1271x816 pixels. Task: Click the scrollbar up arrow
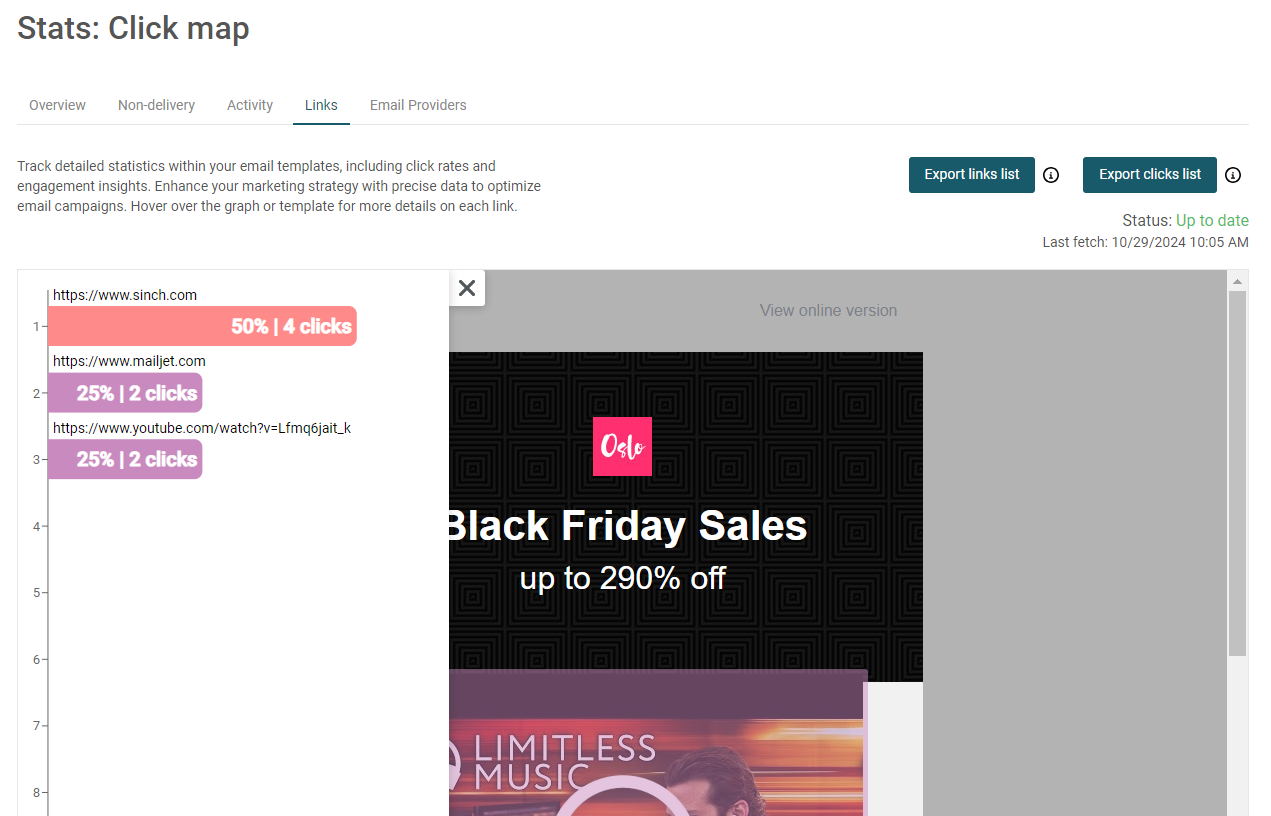point(1237,281)
